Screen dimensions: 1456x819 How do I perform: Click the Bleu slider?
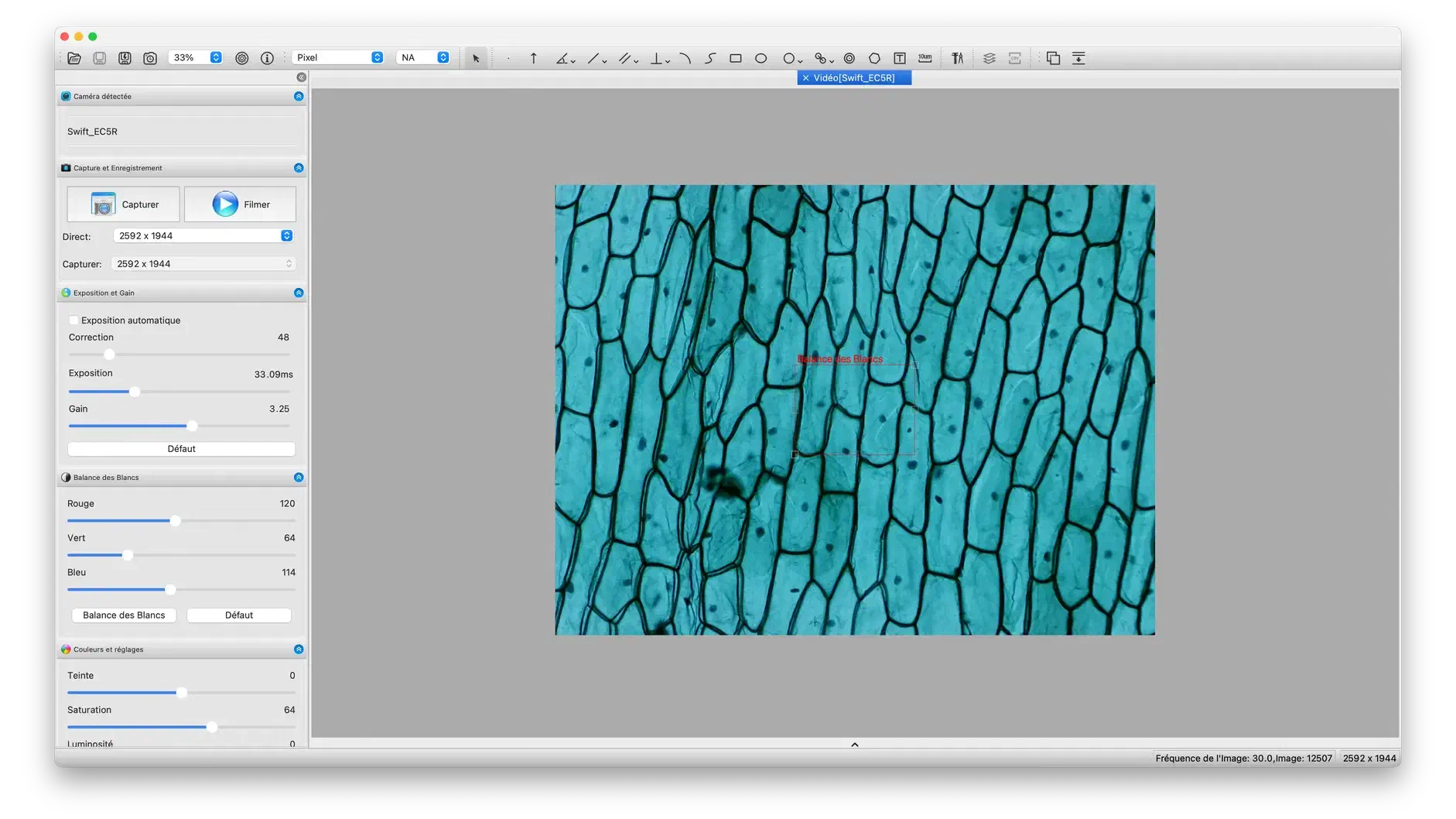click(181, 590)
